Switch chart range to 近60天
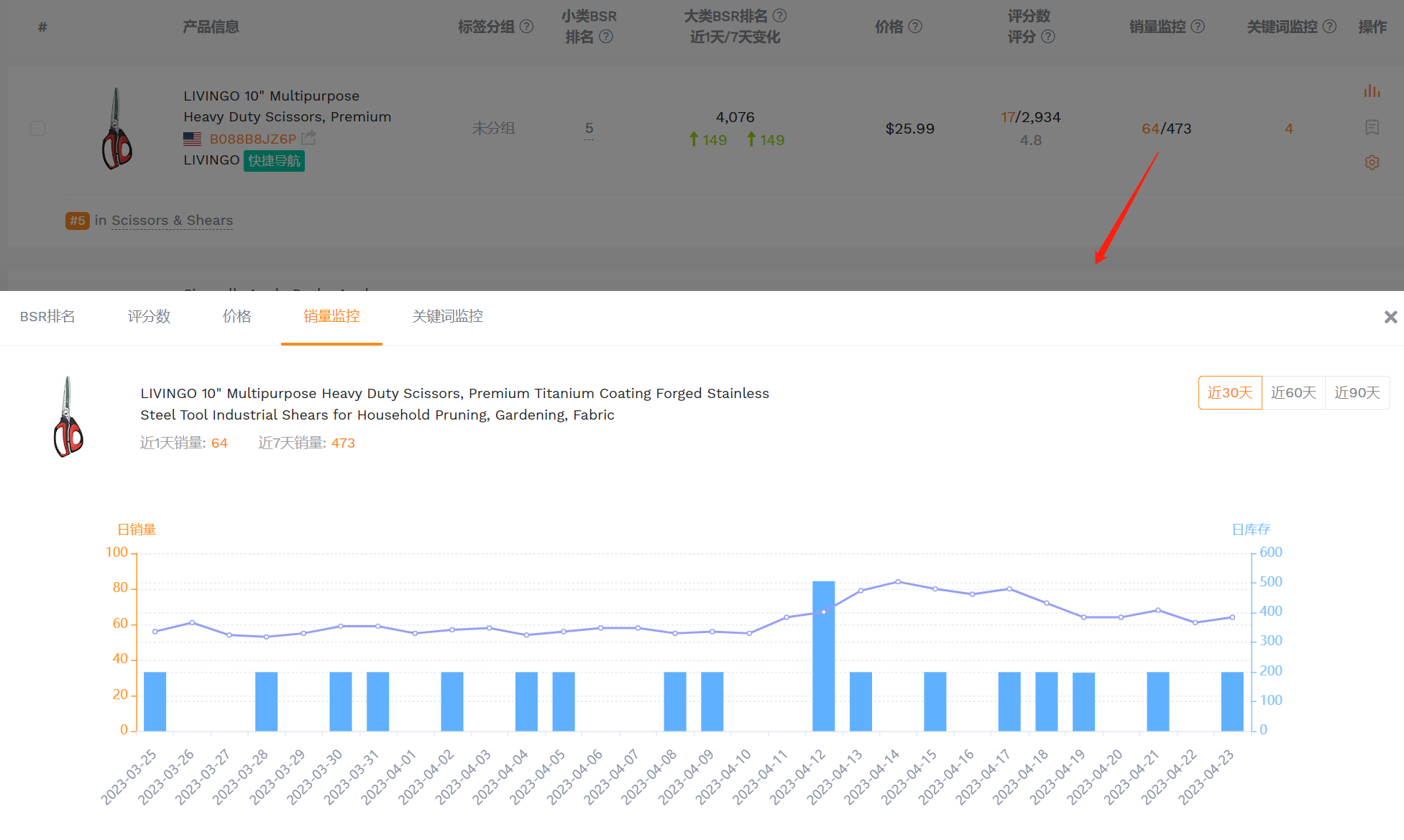This screenshot has height=840, width=1404. (x=1293, y=392)
